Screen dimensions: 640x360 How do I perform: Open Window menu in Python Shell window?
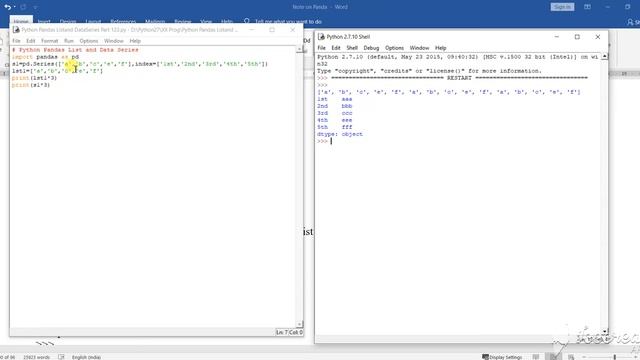419,48
